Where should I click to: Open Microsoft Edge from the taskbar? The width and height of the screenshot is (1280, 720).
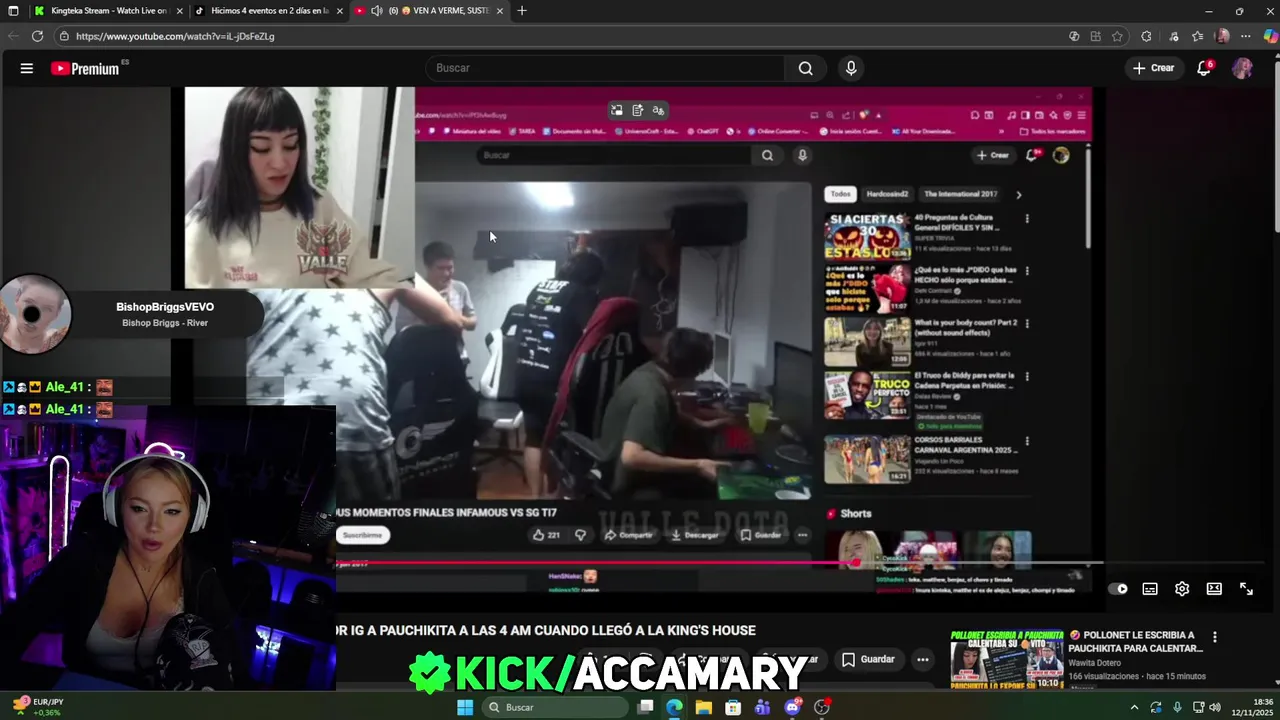(x=675, y=707)
